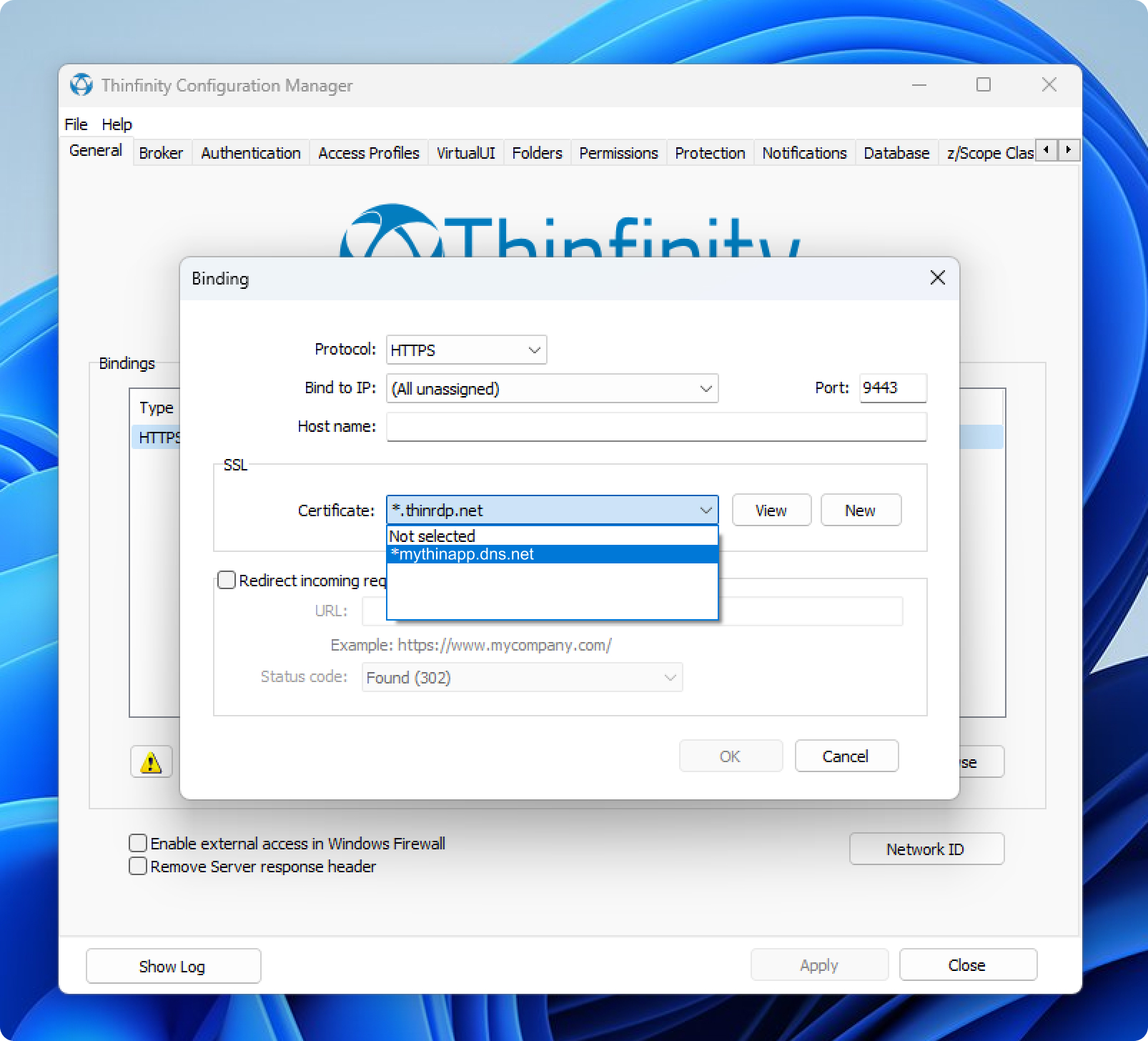Switch to the Notifications tab
This screenshot has height=1041, width=1148.
(804, 153)
